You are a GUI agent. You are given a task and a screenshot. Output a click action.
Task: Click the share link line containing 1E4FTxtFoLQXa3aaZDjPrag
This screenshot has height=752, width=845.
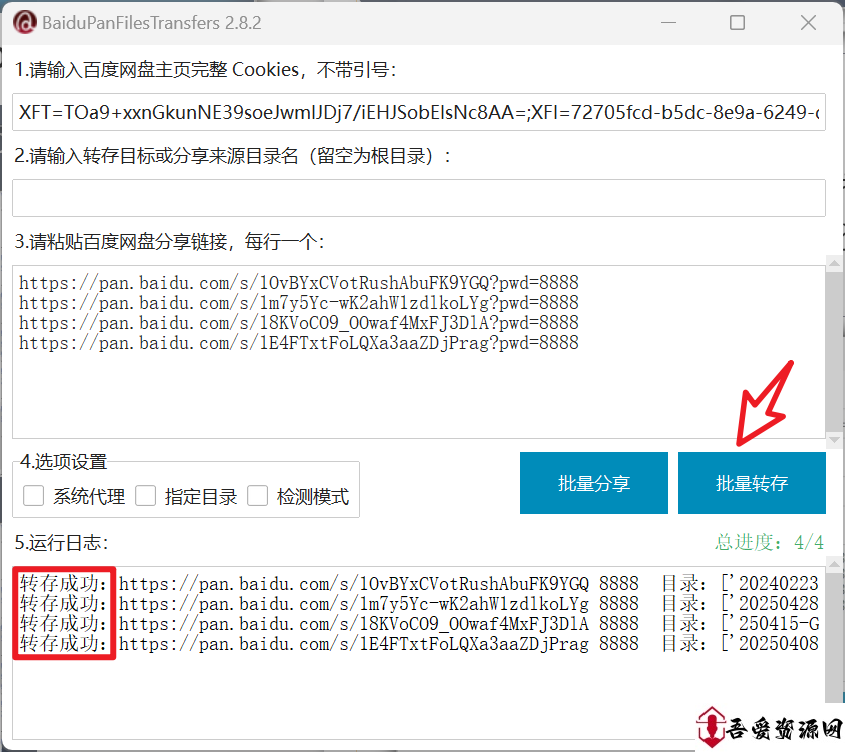click(299, 343)
